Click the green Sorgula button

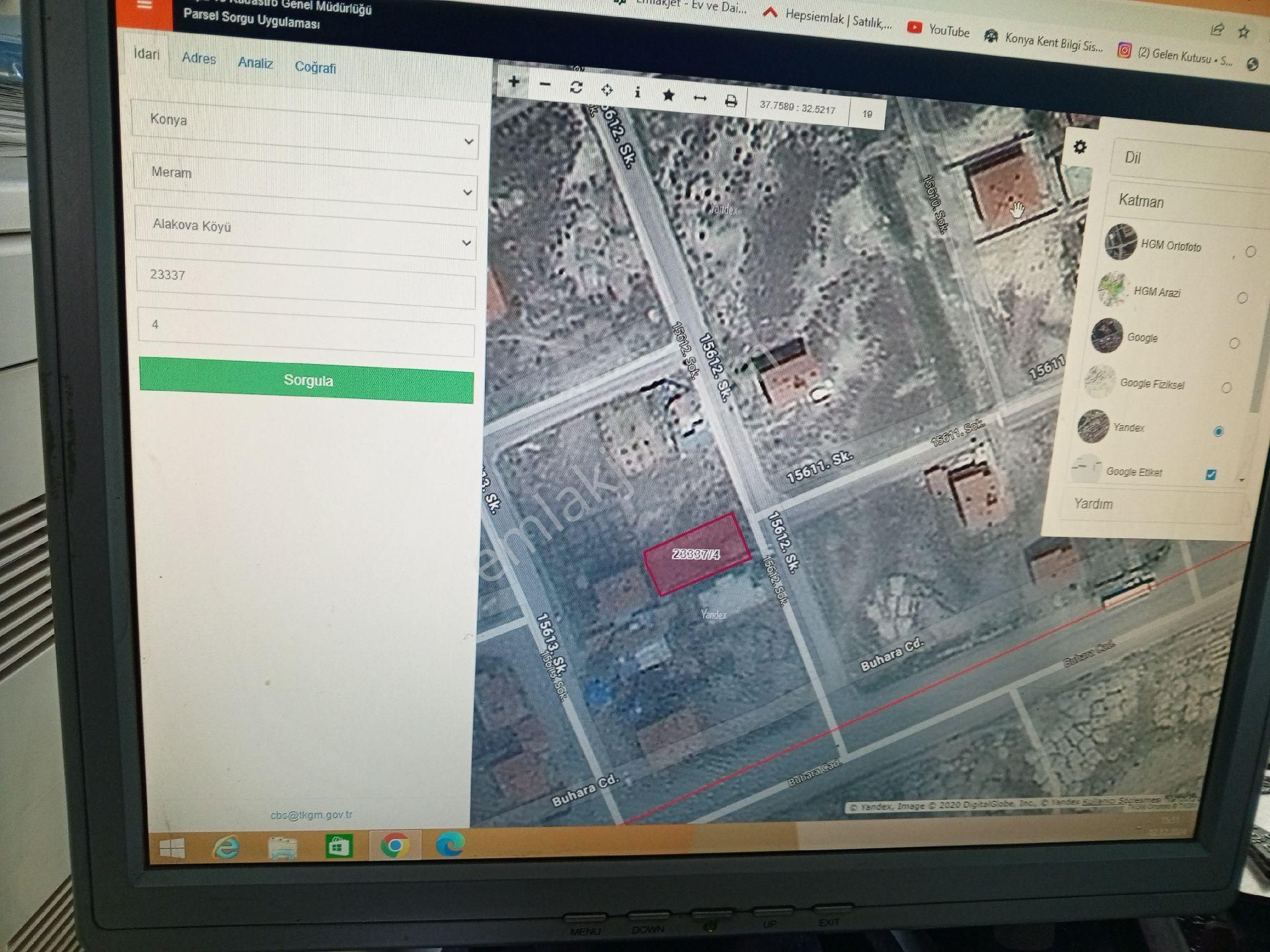307,380
